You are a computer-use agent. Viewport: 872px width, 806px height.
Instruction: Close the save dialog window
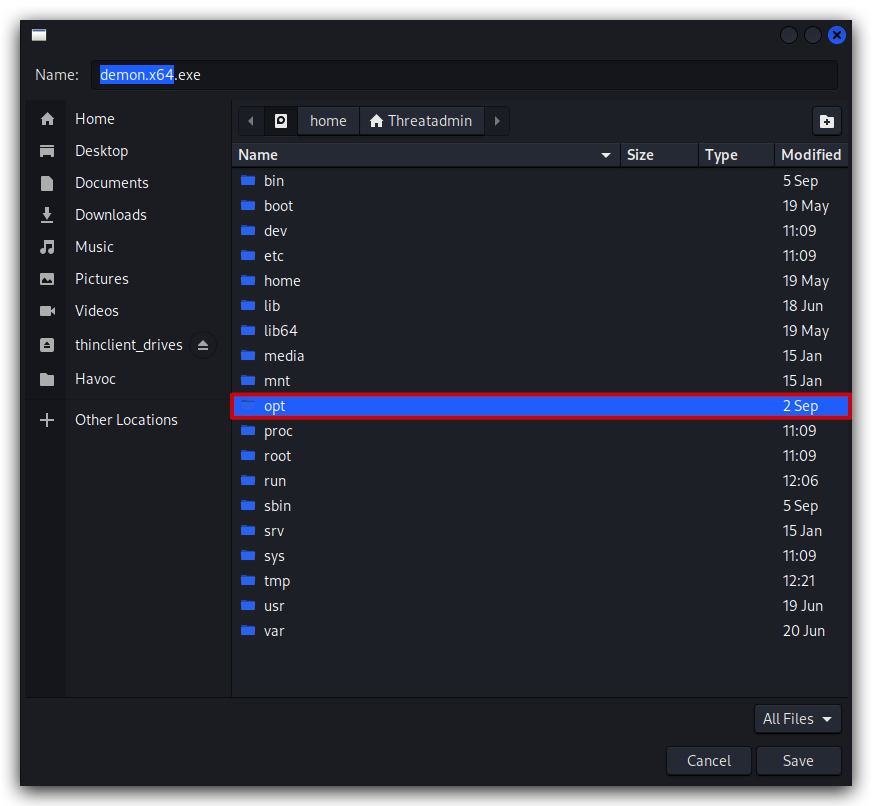pos(836,35)
